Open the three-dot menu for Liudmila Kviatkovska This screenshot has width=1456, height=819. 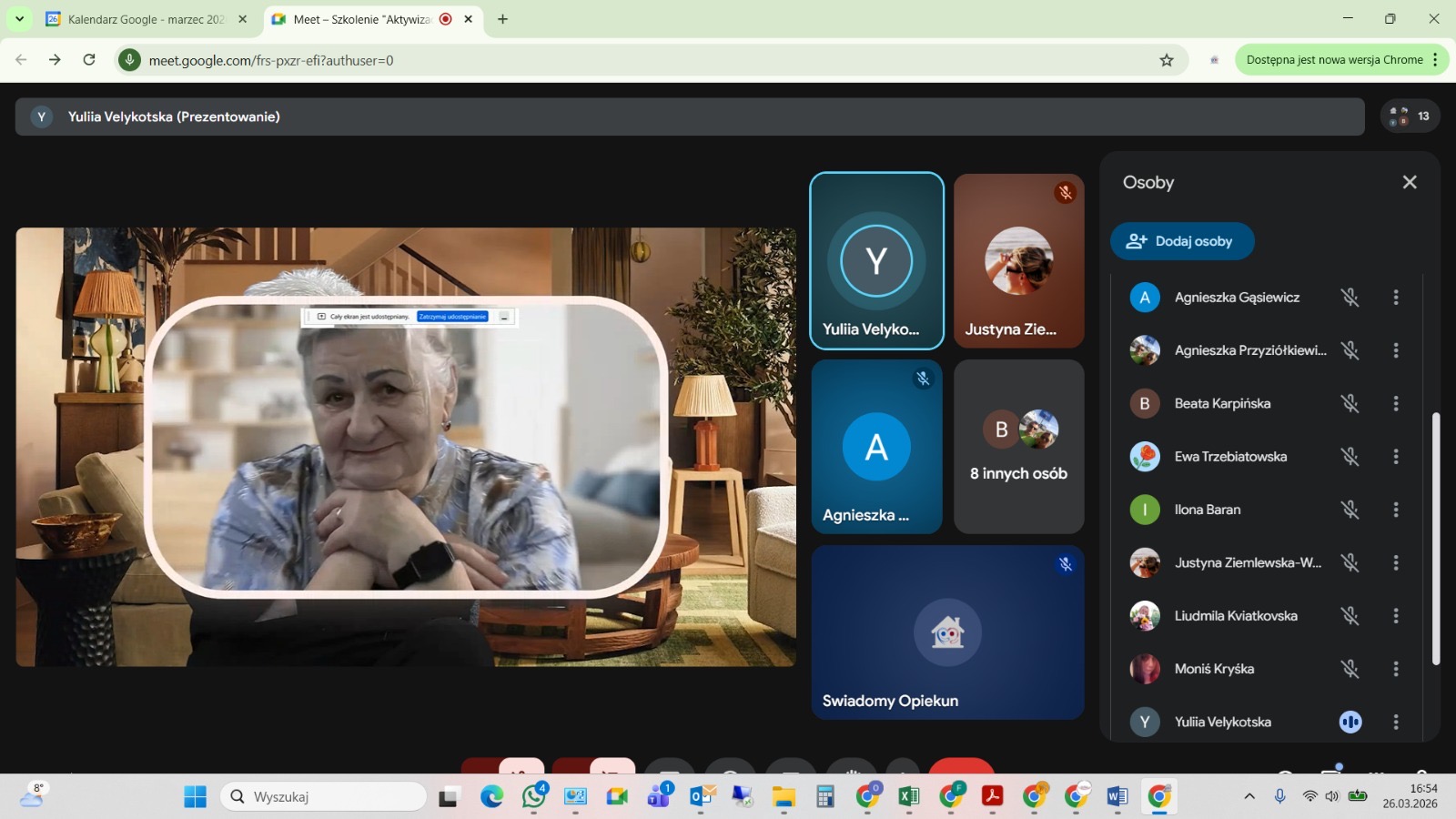[1396, 616]
